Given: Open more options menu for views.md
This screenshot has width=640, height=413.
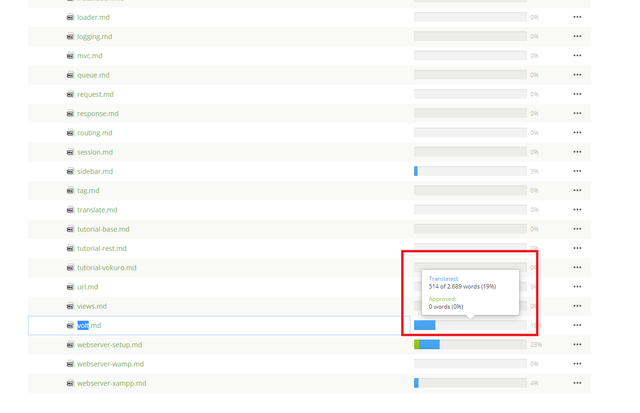Looking at the screenshot, I should point(577,306).
